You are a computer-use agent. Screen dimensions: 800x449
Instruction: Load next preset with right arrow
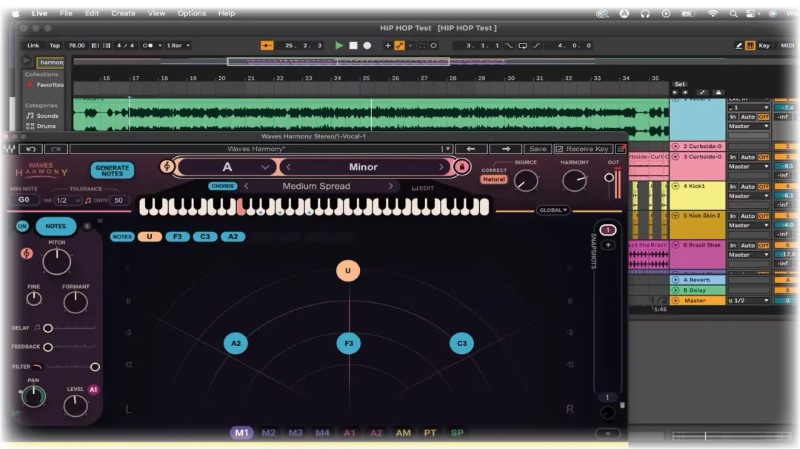point(506,149)
